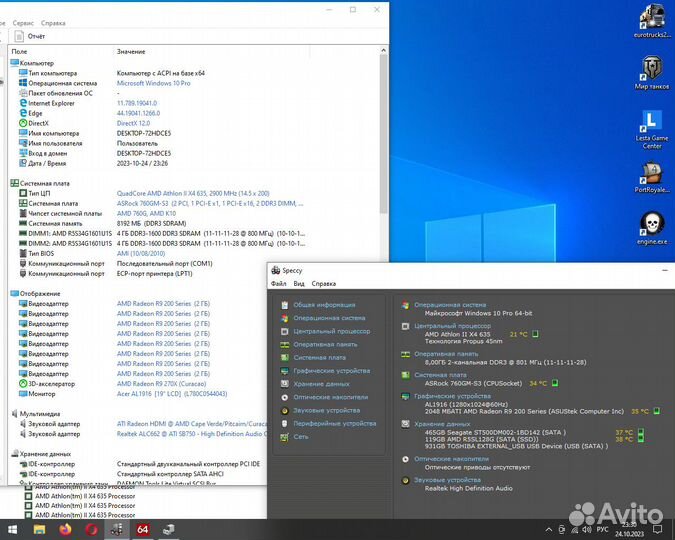675x540 pixels.
Task: Open the Вид menu in Speccy
Action: click(x=299, y=284)
